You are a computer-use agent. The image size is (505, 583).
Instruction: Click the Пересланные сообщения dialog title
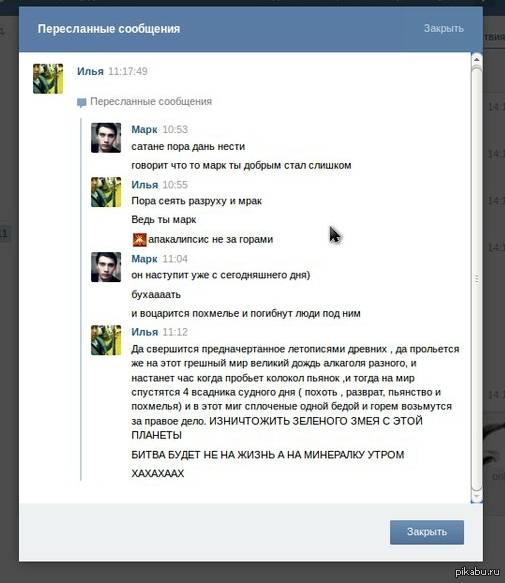pos(109,29)
